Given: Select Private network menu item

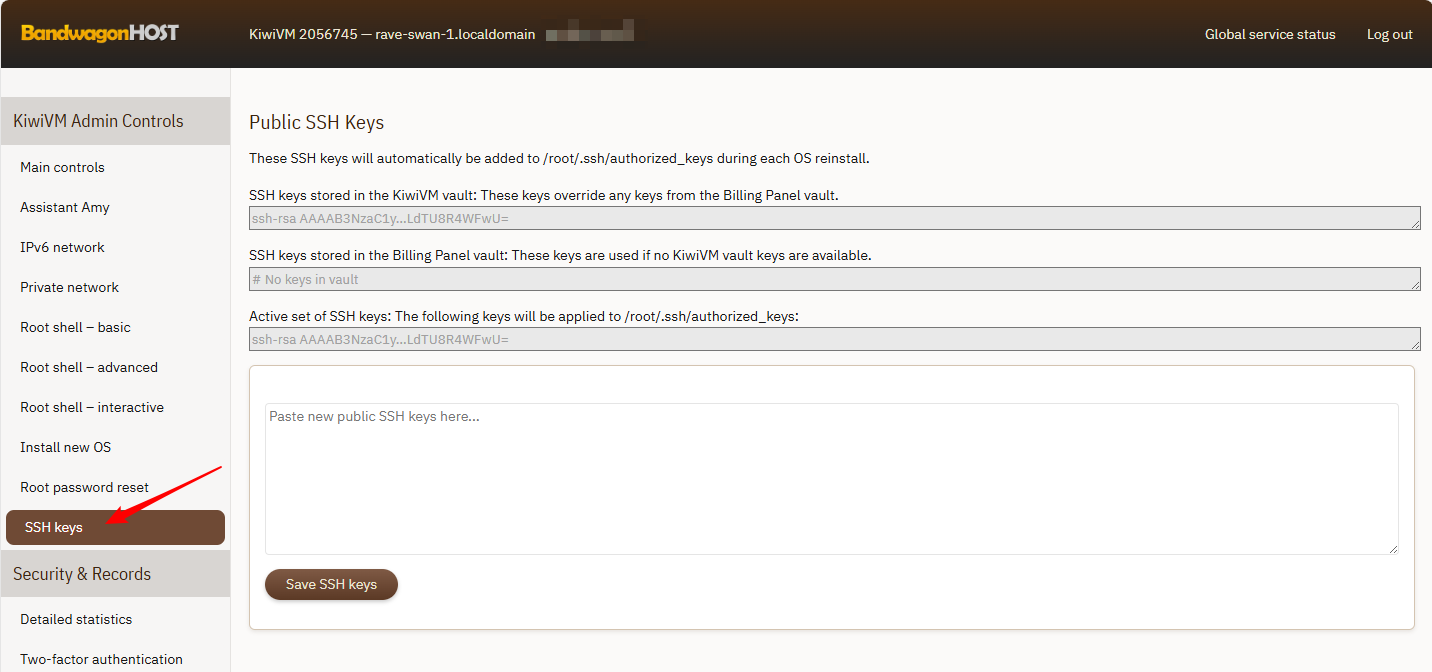Looking at the screenshot, I should click(x=69, y=287).
